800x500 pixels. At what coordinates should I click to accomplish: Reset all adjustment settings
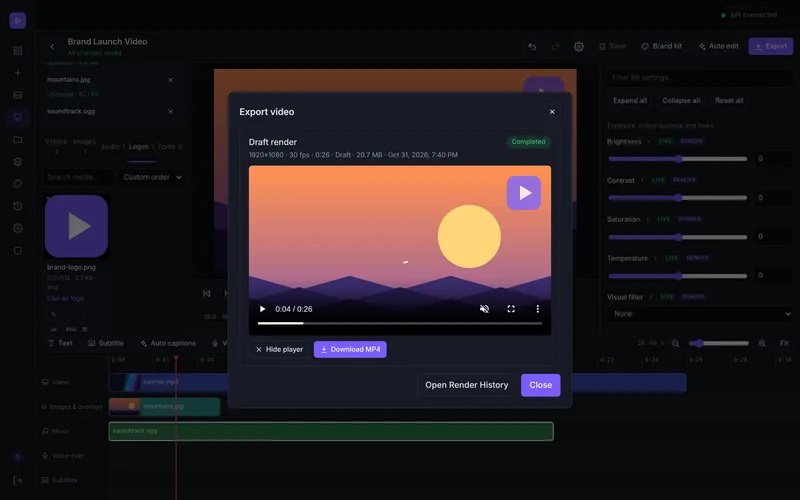729,101
